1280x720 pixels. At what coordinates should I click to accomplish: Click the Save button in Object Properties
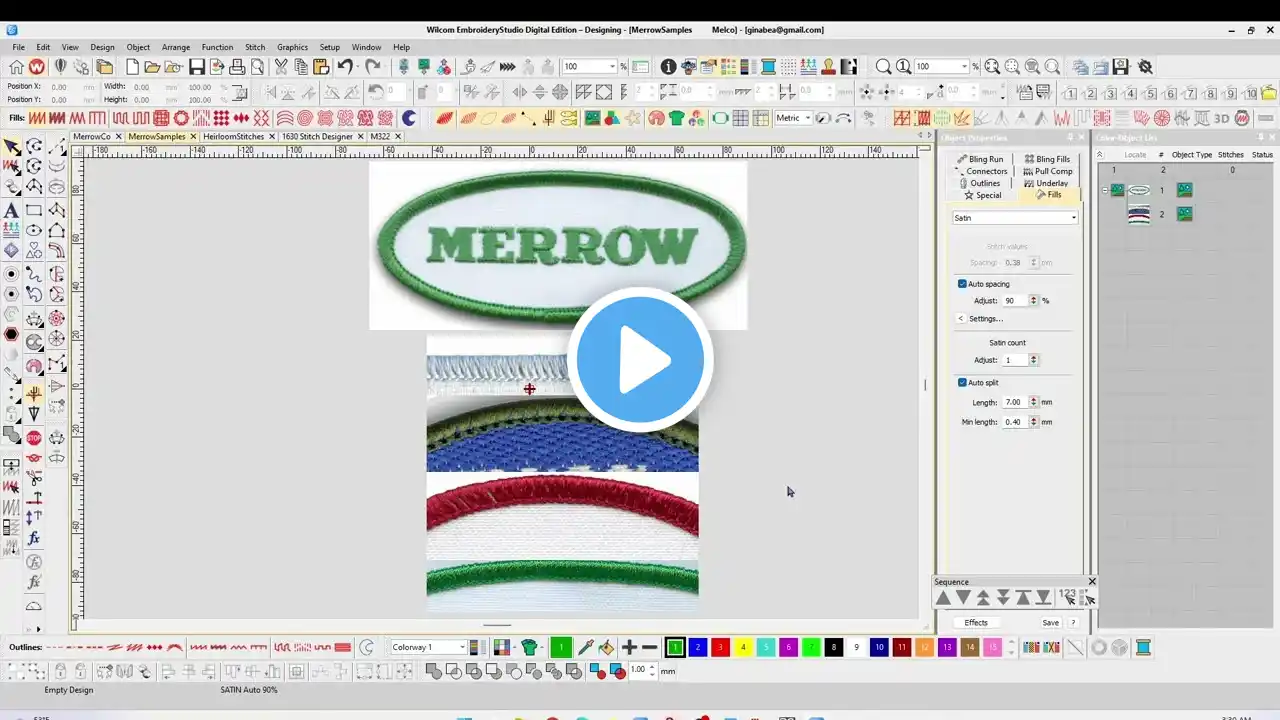[x=1050, y=622]
